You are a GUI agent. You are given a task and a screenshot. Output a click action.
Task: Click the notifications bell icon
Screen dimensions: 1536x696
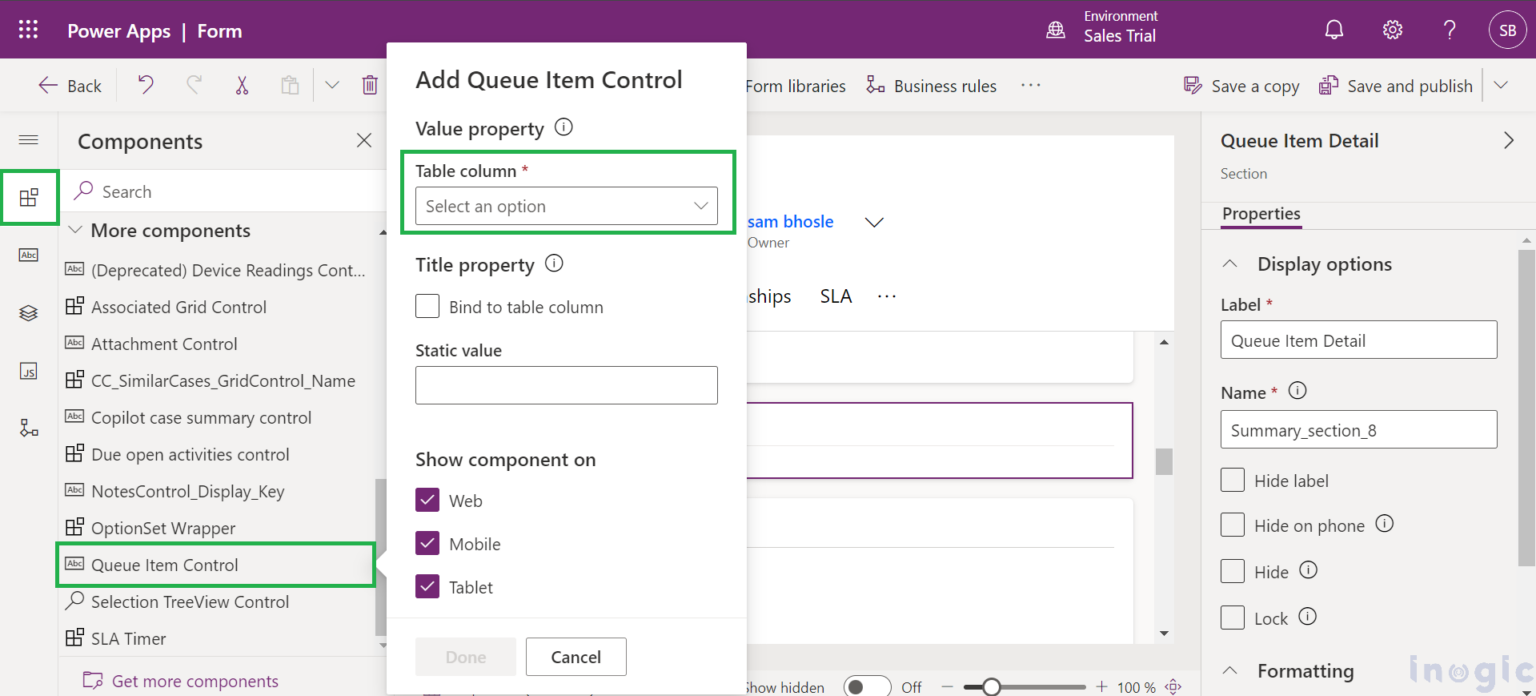coord(1334,29)
